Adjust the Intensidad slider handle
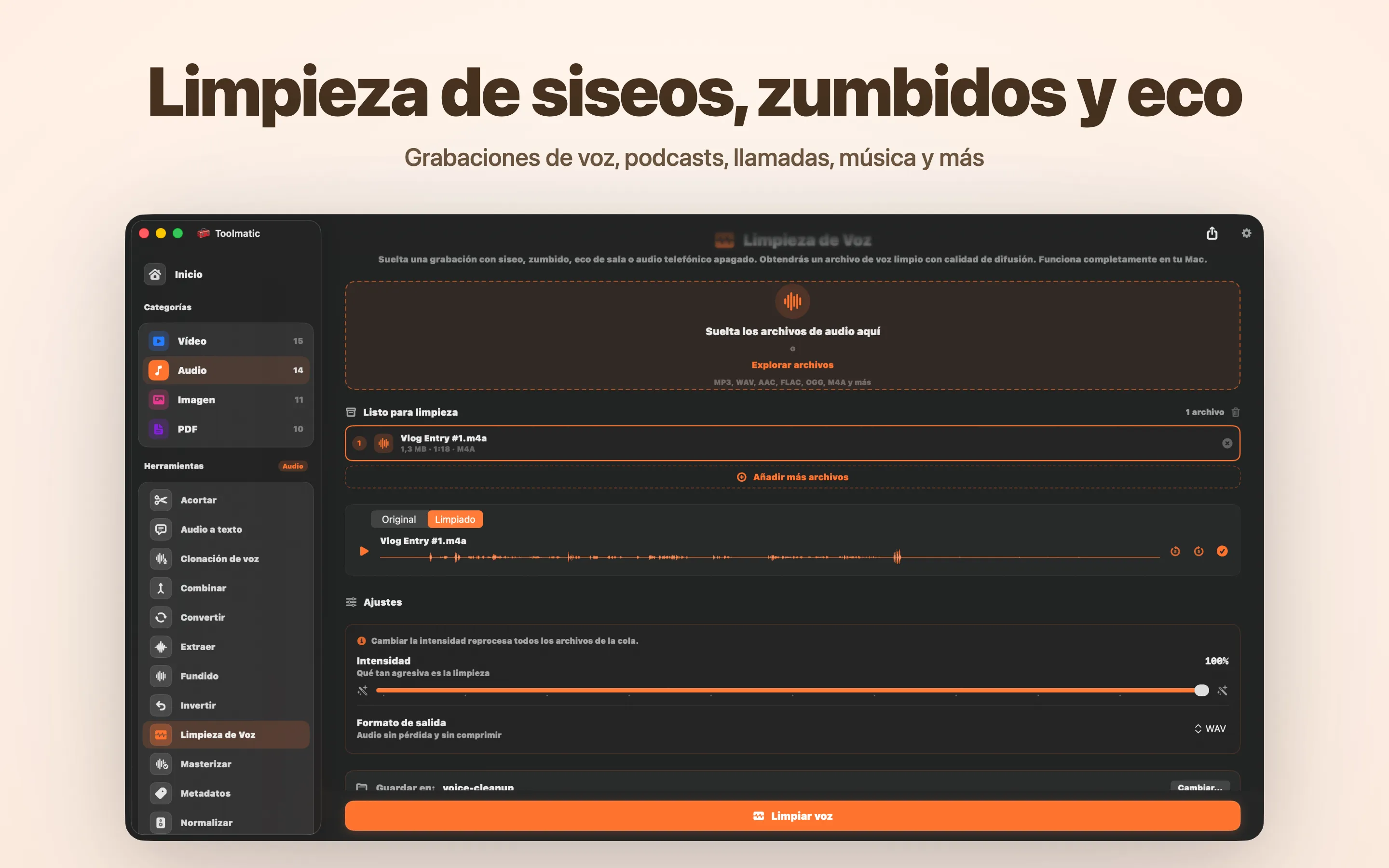Screen dimensions: 1389x868 pyautogui.click(x=1201, y=690)
